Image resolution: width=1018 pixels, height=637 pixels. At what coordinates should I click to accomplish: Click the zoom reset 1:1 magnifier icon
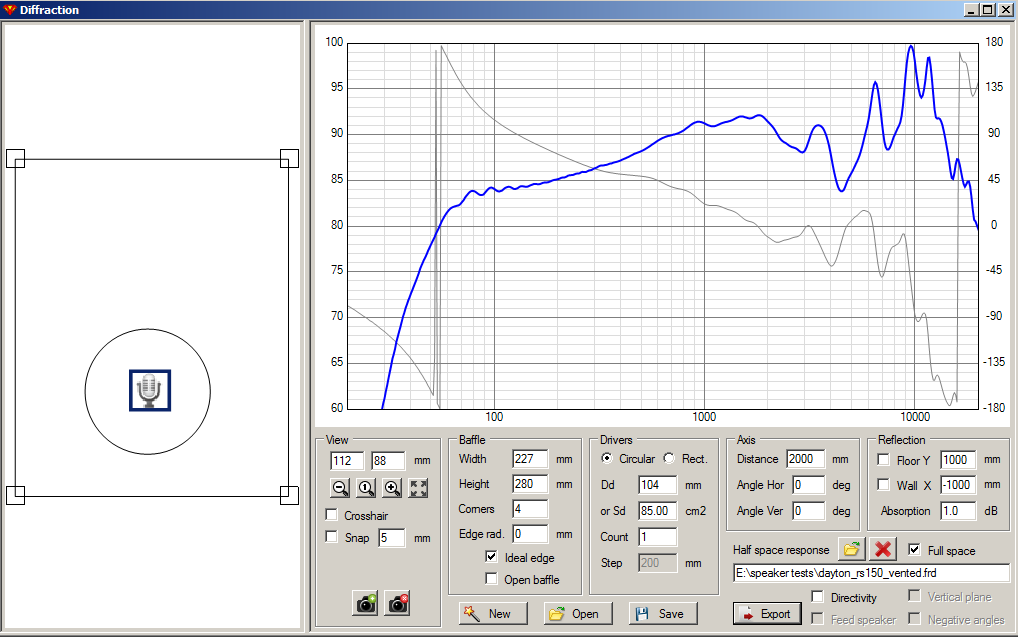(366, 488)
